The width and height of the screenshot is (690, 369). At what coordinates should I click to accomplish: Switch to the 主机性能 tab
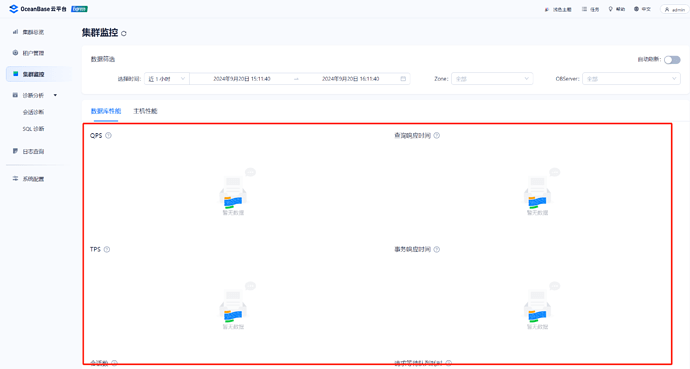(145, 111)
